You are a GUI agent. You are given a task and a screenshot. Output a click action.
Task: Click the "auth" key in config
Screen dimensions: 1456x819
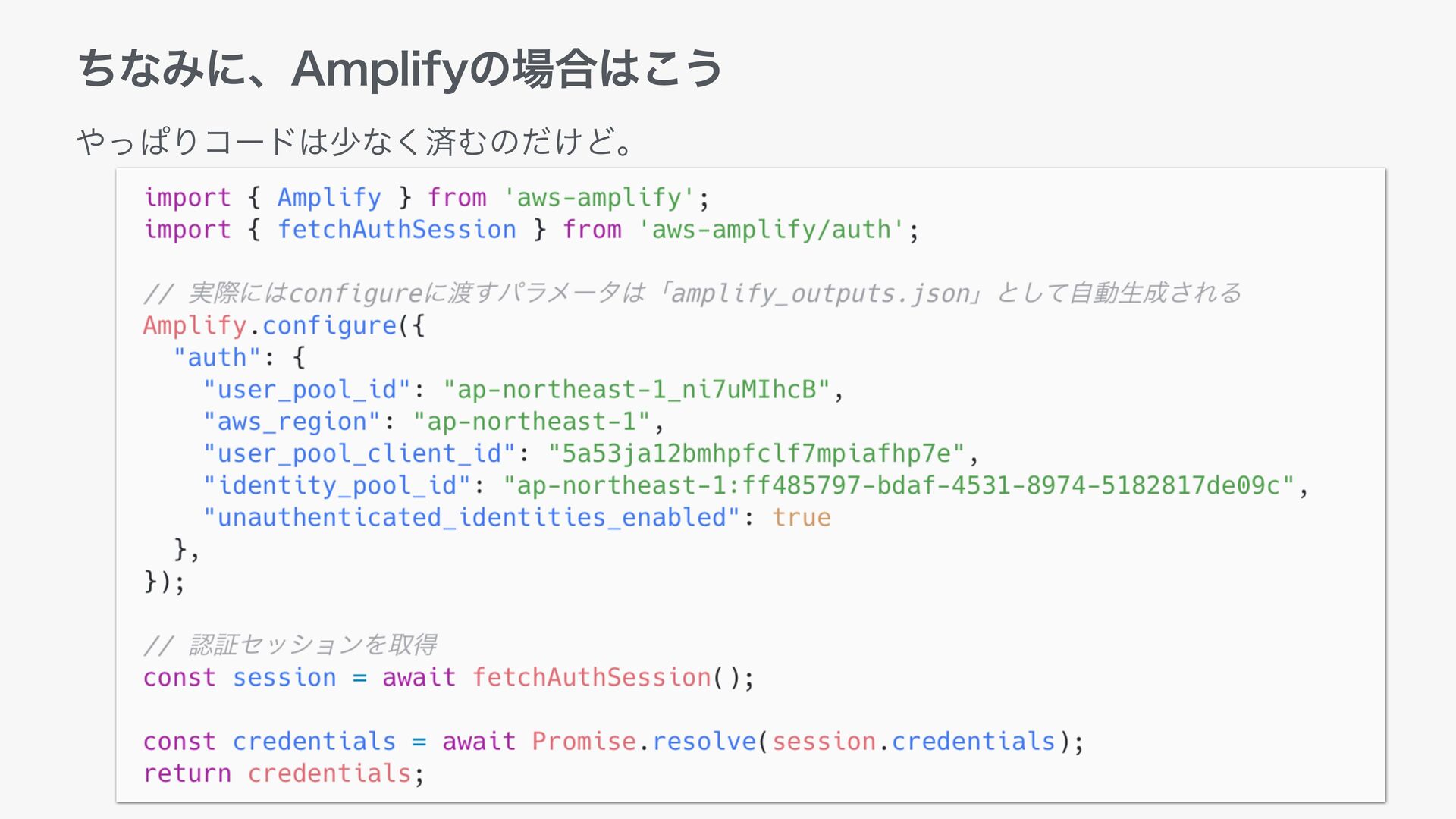217,358
